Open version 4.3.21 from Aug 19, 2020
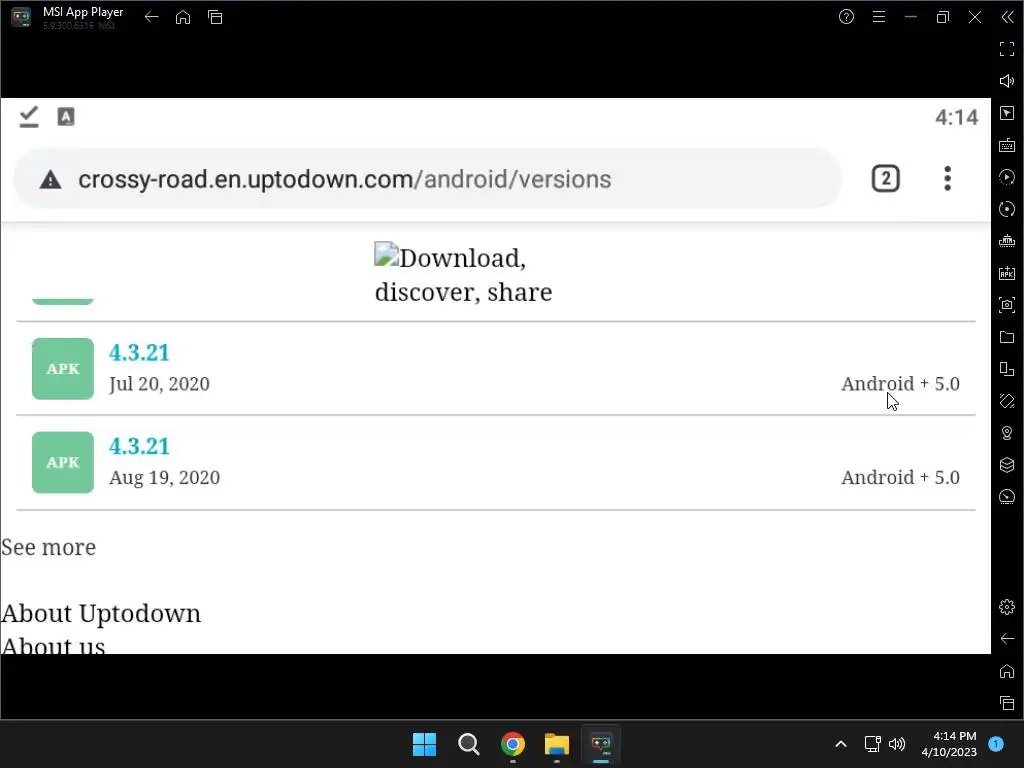The width and height of the screenshot is (1024, 768). tap(139, 447)
